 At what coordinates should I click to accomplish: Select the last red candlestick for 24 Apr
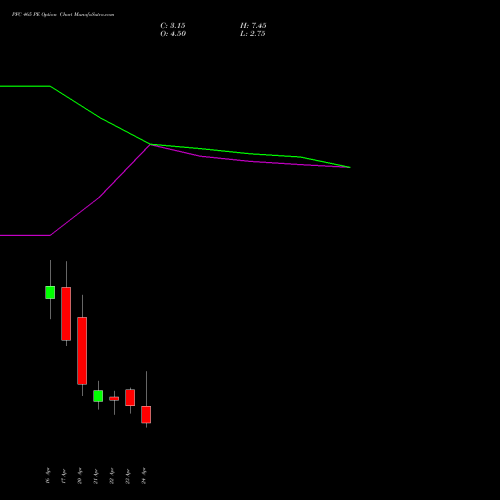pyautogui.click(x=146, y=415)
